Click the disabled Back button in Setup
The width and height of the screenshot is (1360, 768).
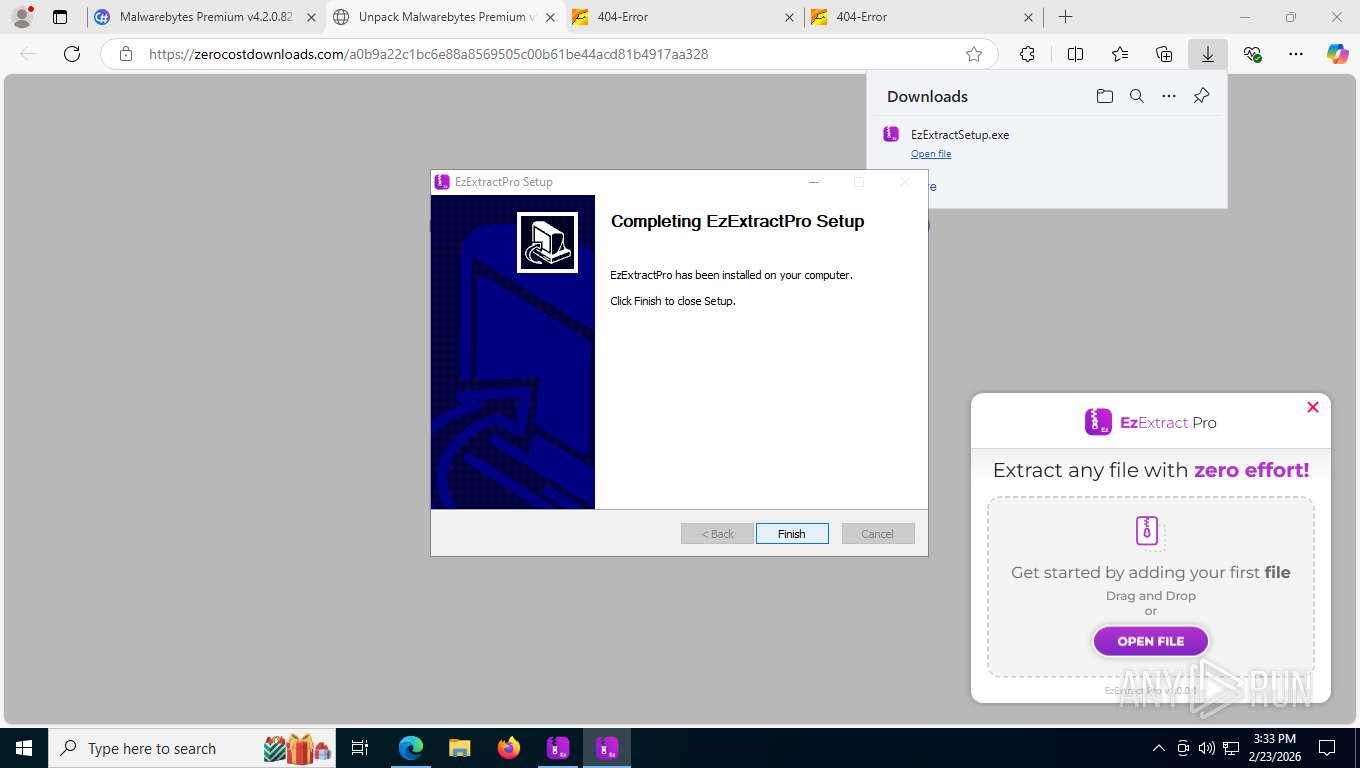click(x=717, y=534)
